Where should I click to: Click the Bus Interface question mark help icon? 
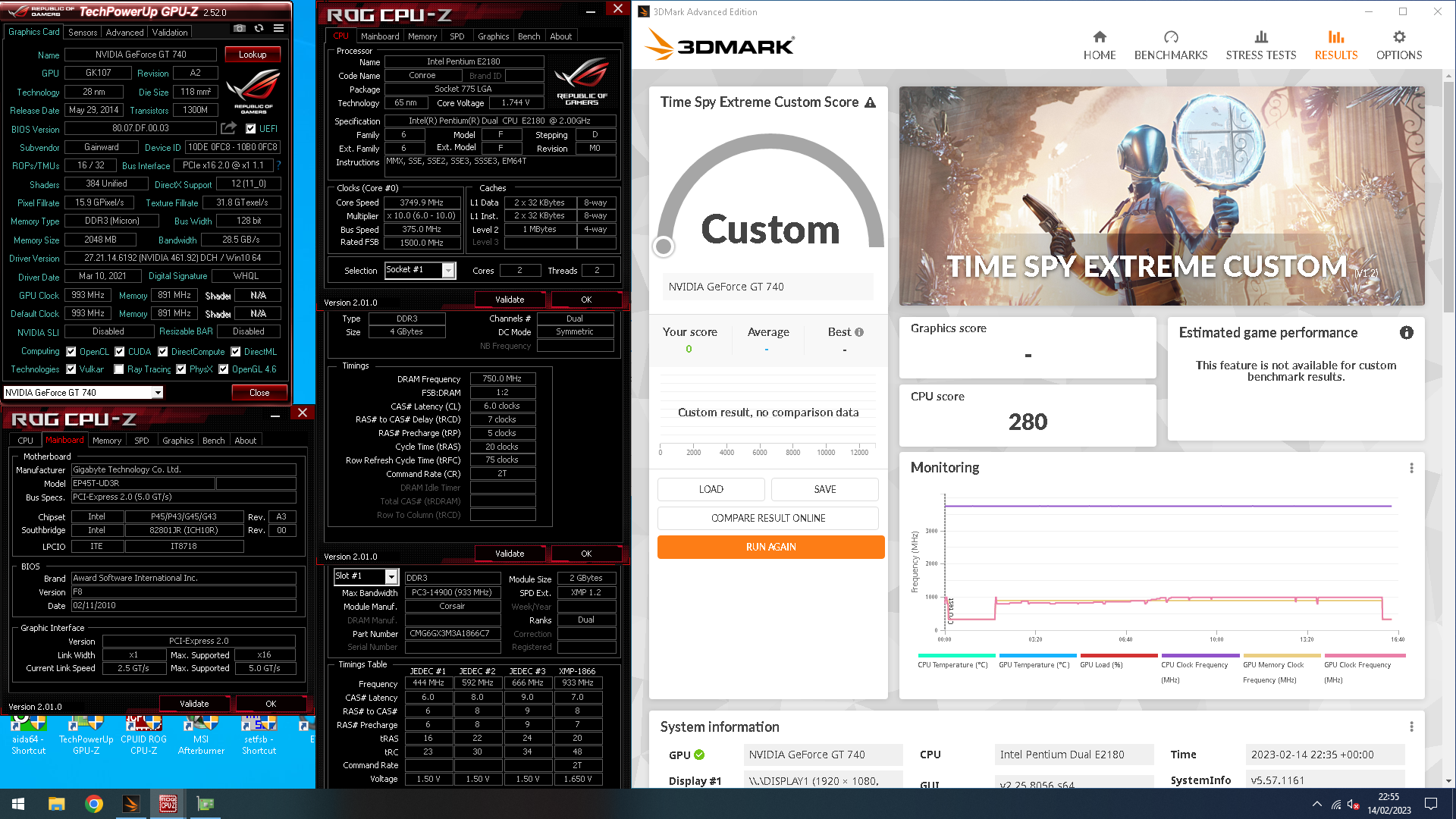coord(278,165)
